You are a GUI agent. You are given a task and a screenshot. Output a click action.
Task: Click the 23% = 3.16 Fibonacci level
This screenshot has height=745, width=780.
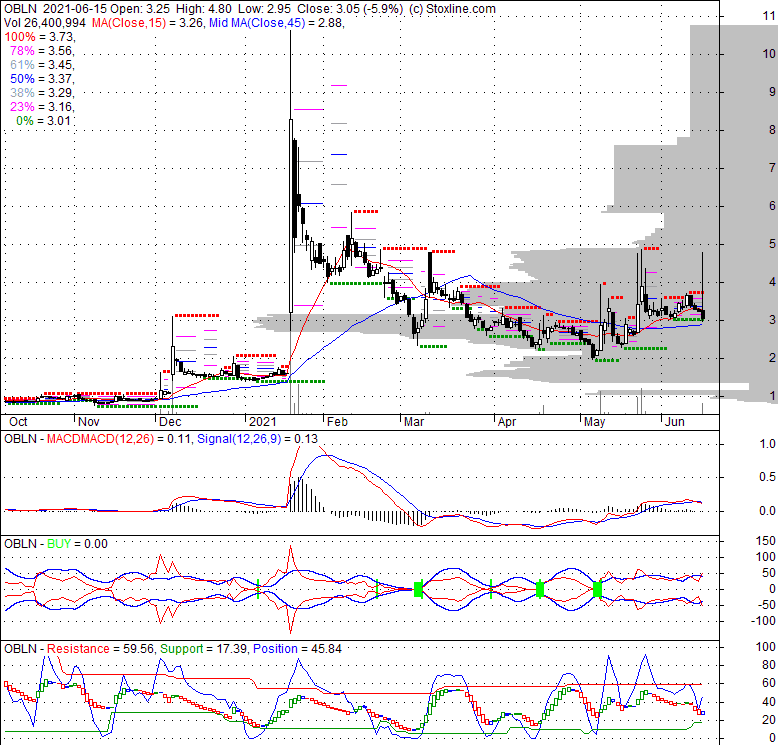point(42,106)
